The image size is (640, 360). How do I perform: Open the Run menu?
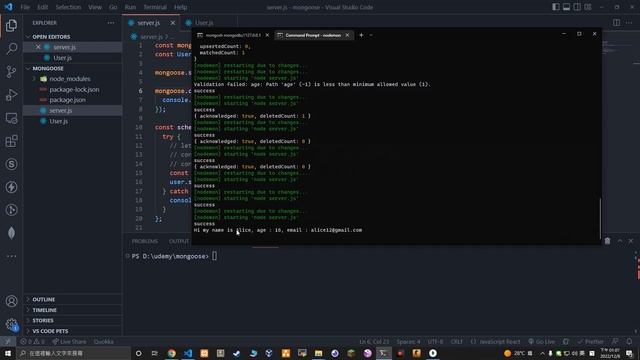click(130, 7)
